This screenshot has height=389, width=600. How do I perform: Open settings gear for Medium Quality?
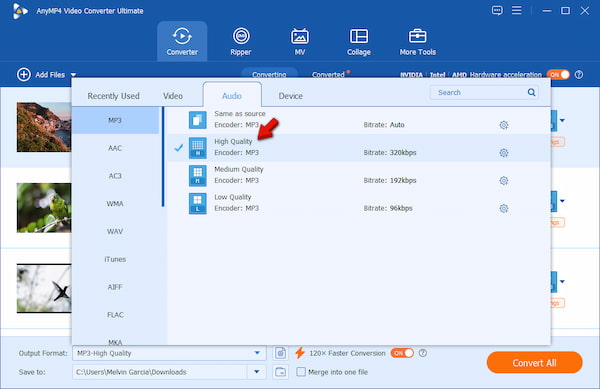[504, 181]
